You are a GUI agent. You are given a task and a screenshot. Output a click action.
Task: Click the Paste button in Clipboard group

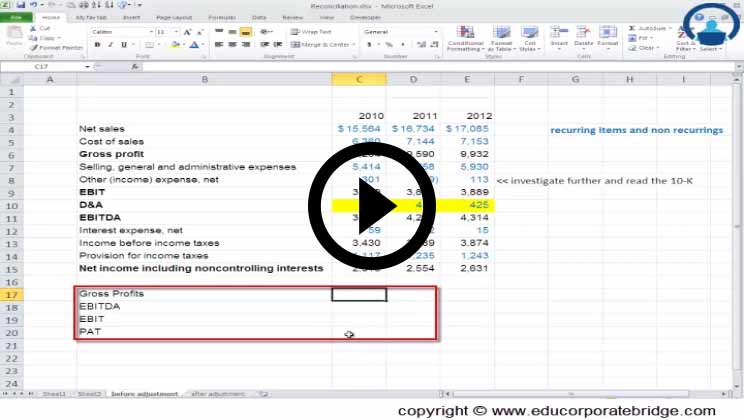14,36
